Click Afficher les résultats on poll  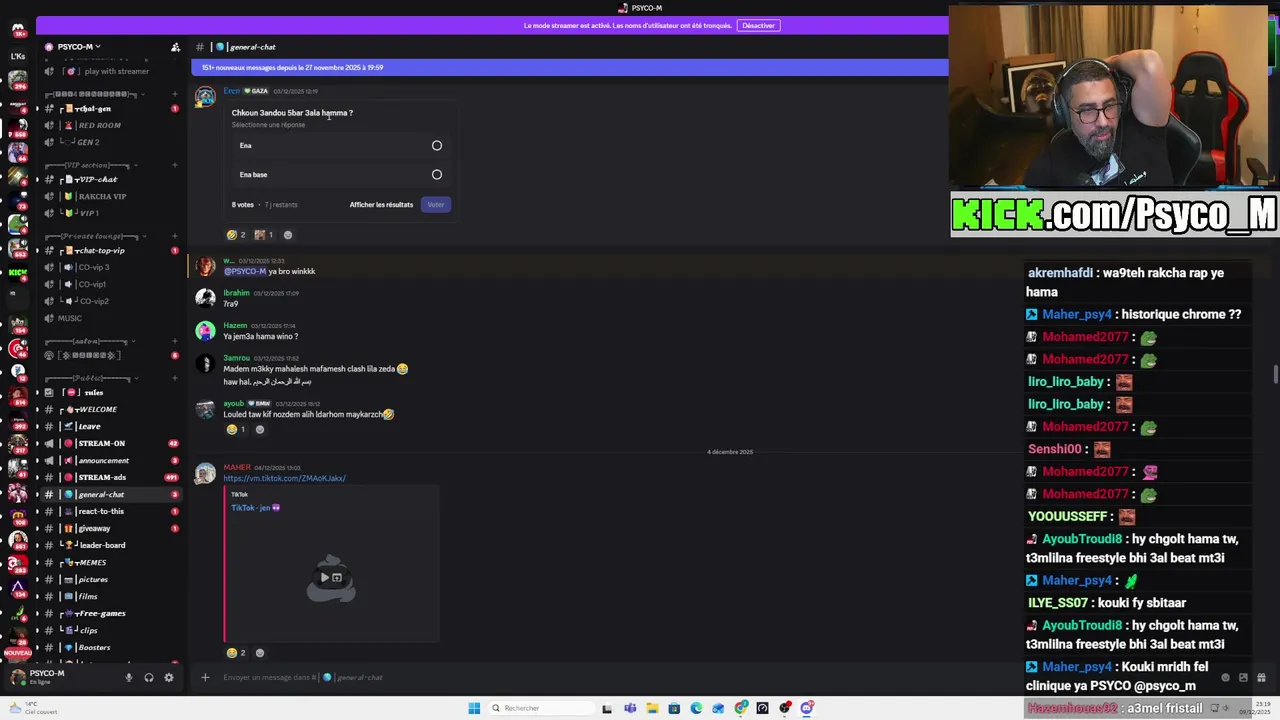coord(381,205)
